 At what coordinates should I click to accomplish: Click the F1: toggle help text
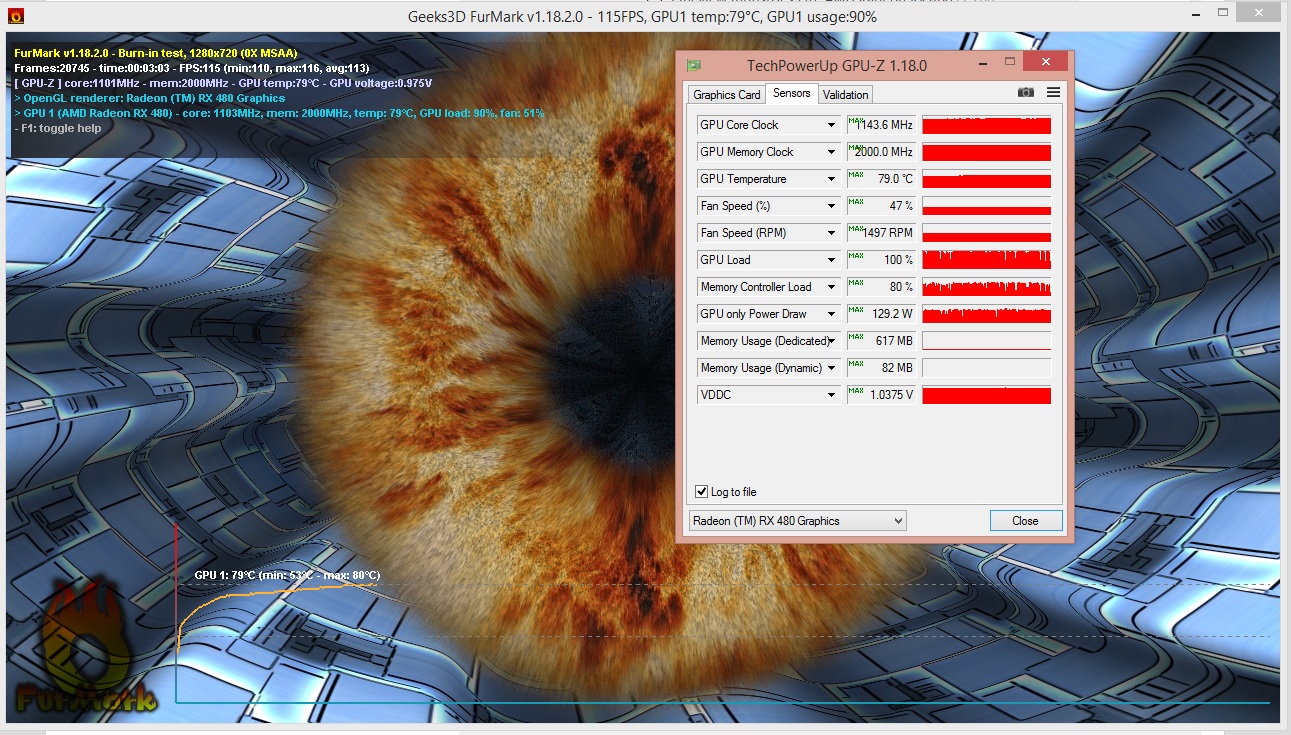pos(58,128)
